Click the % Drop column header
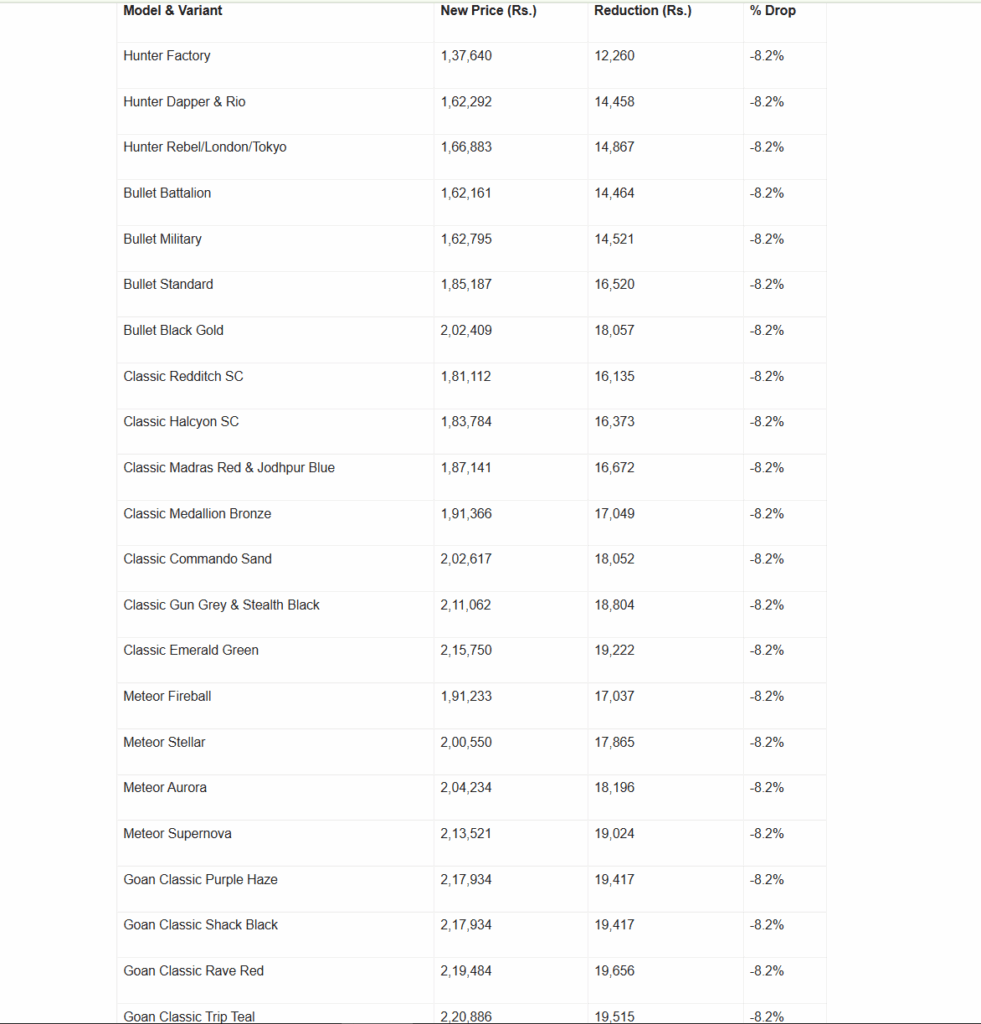 pyautogui.click(x=772, y=11)
